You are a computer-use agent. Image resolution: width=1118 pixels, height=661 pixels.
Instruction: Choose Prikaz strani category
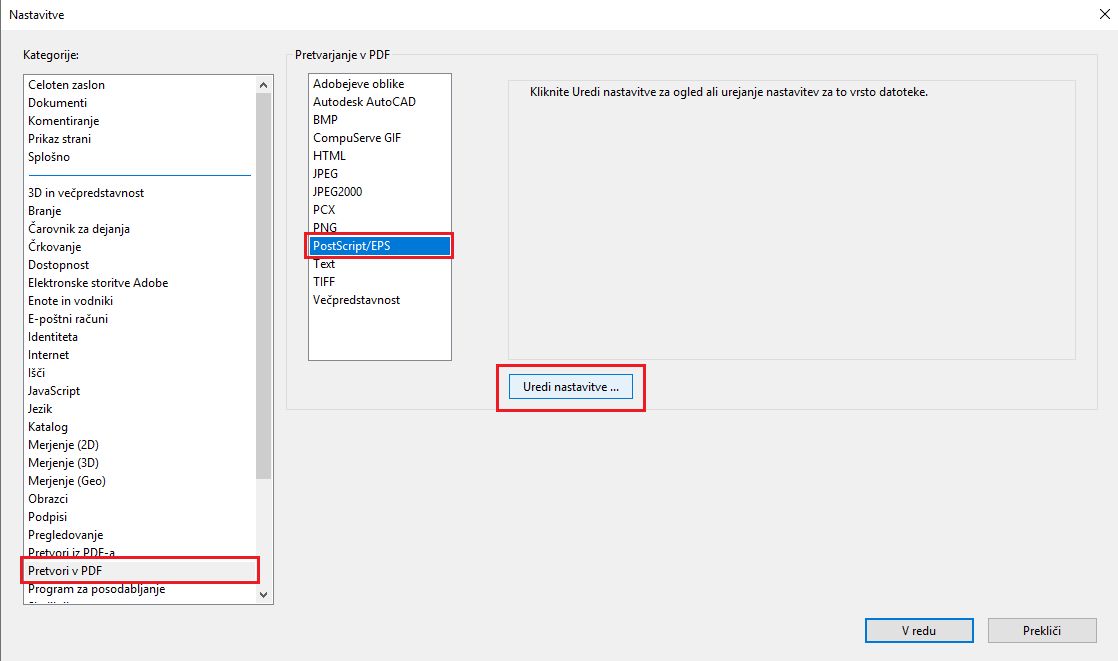point(59,138)
